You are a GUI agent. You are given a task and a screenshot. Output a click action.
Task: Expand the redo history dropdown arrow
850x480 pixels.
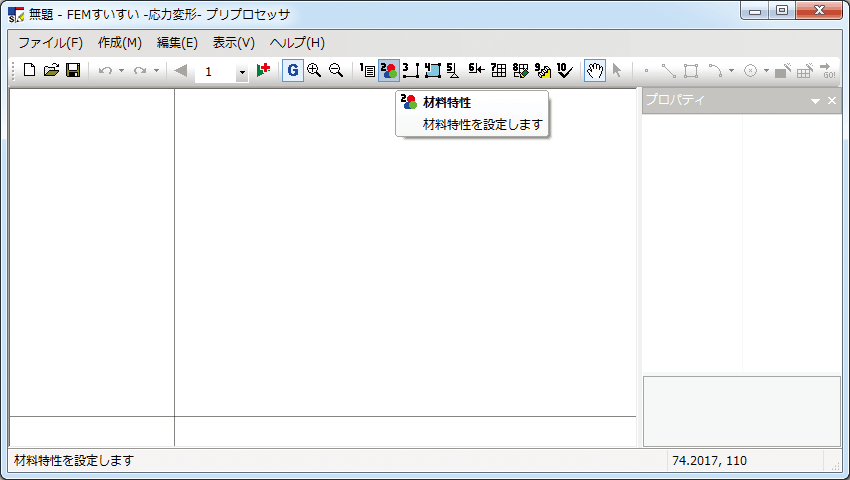pyautogui.click(x=156, y=71)
